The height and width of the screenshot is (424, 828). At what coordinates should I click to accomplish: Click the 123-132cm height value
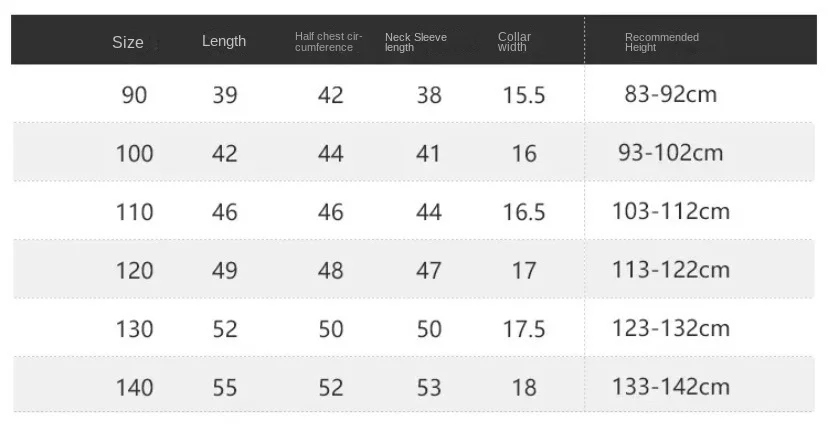point(670,329)
